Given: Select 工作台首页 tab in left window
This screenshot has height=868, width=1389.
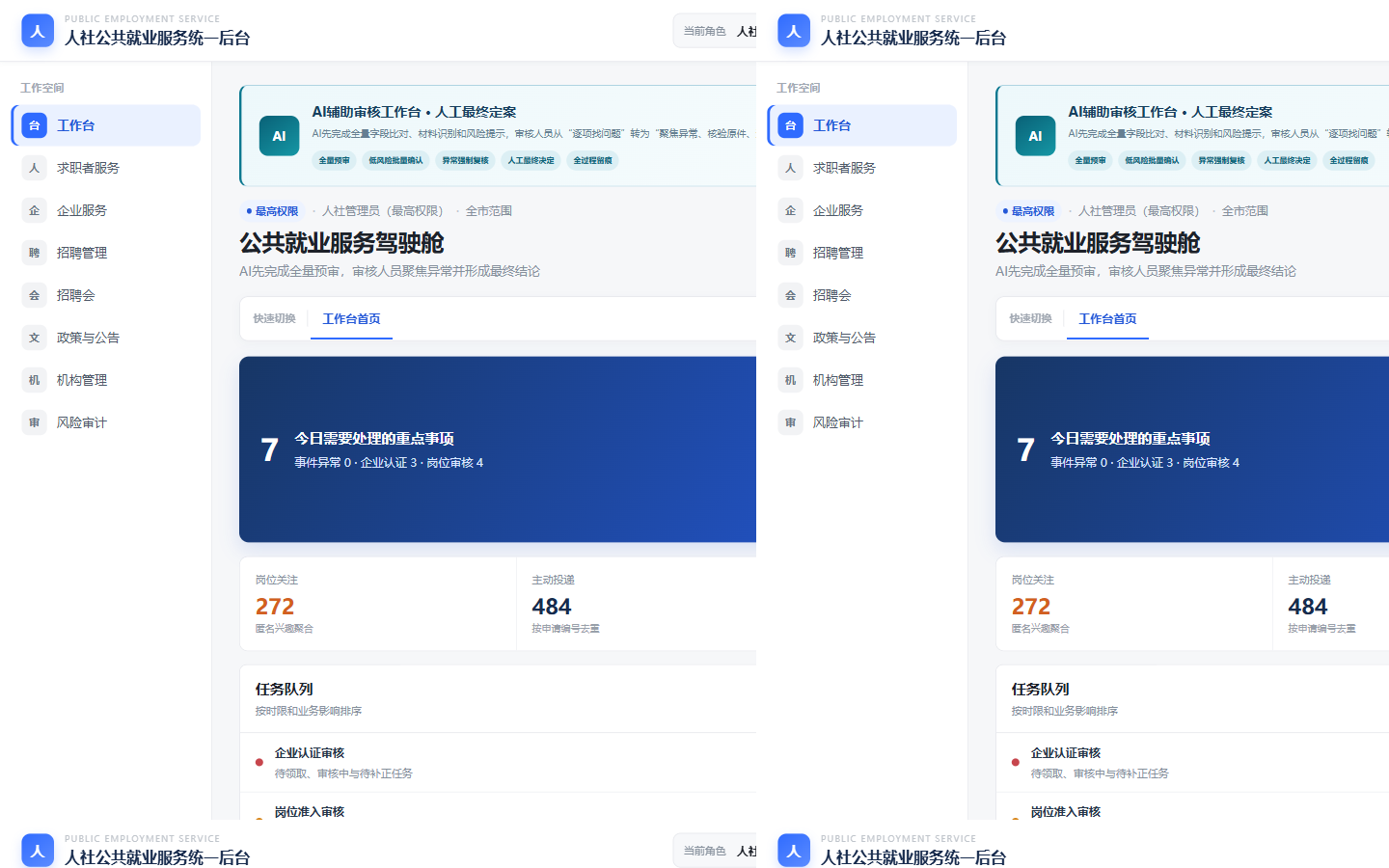Looking at the screenshot, I should [x=351, y=319].
